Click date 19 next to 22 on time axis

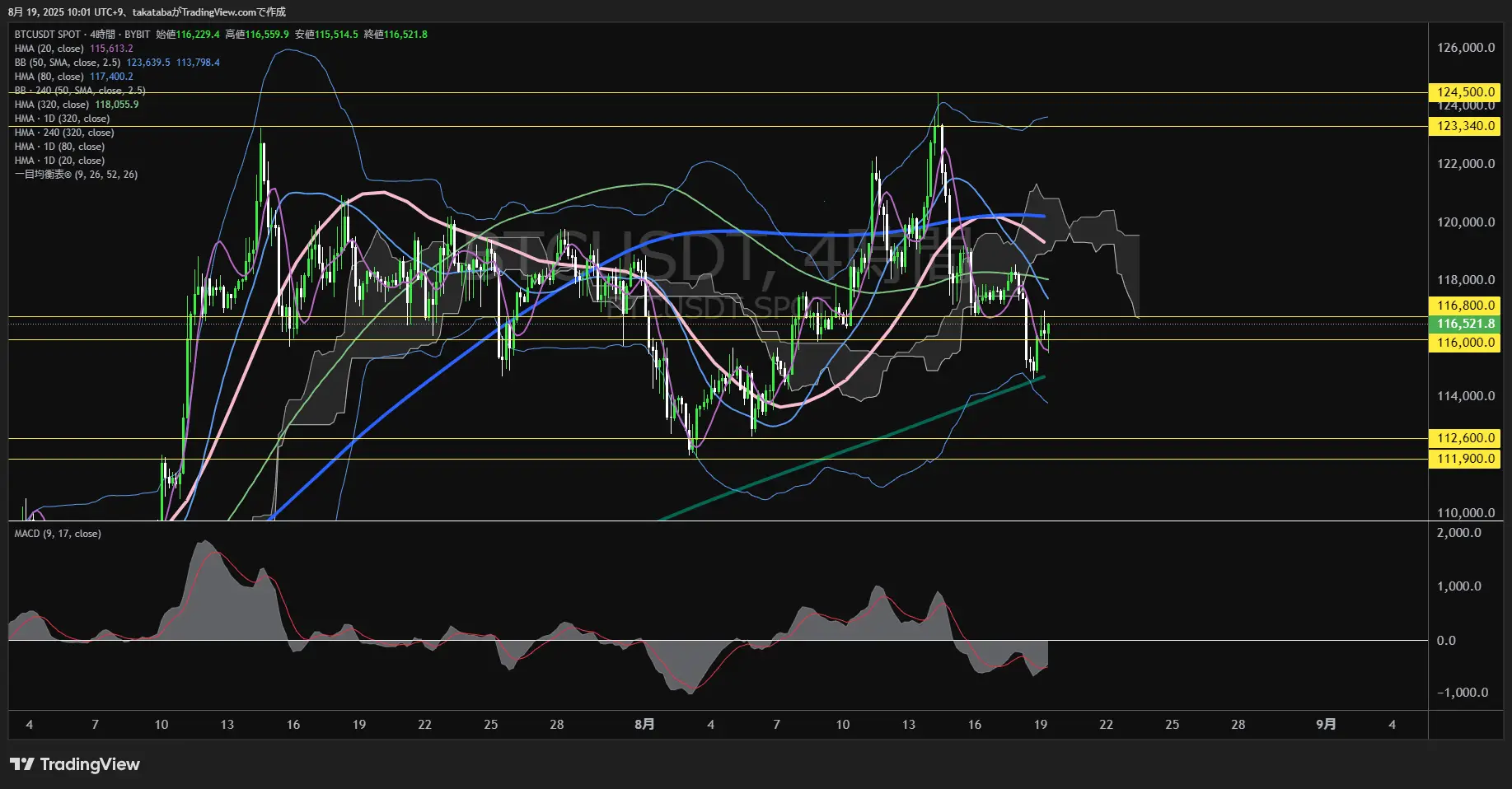[x=1041, y=725]
